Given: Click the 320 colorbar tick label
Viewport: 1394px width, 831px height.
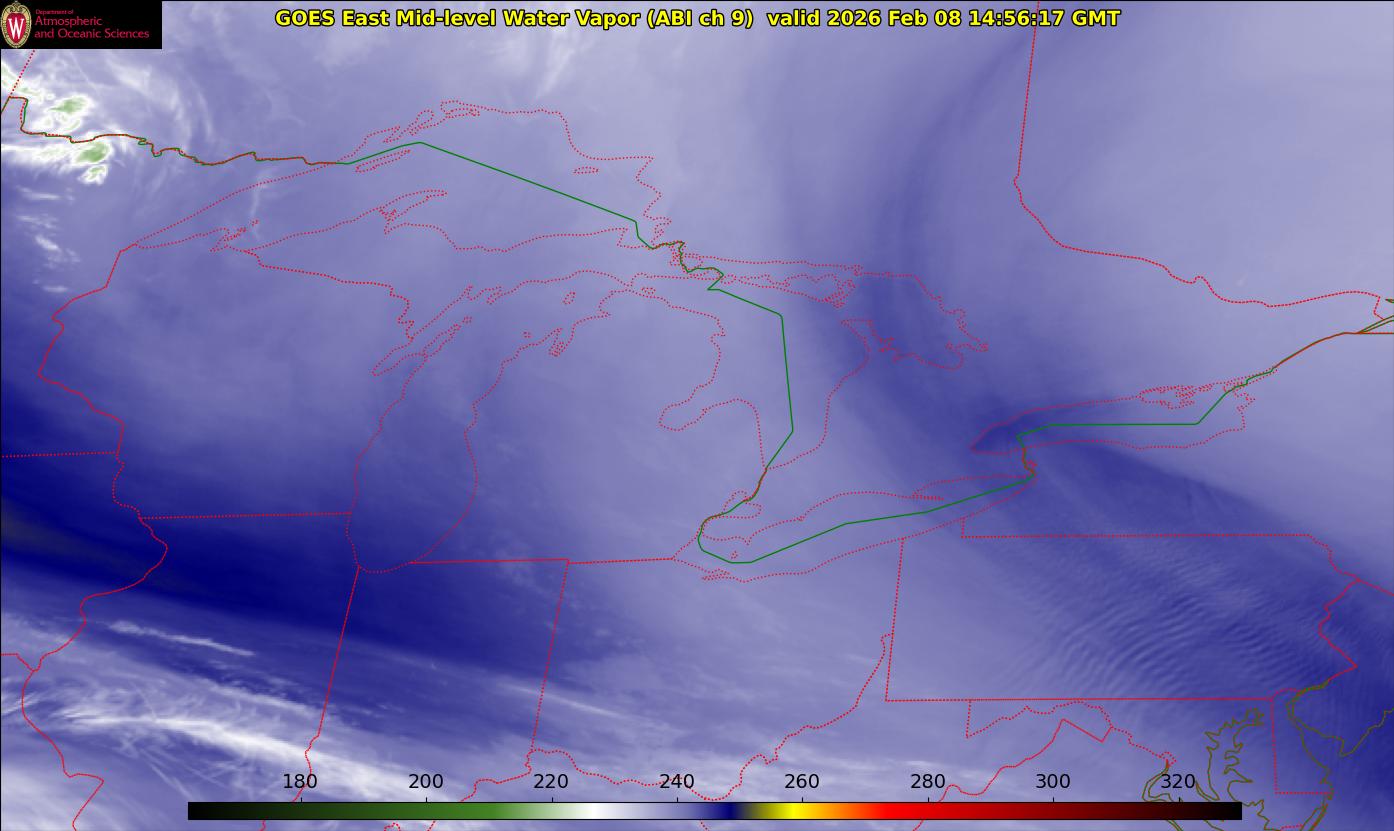Looking at the screenshot, I should pyautogui.click(x=1178, y=781).
